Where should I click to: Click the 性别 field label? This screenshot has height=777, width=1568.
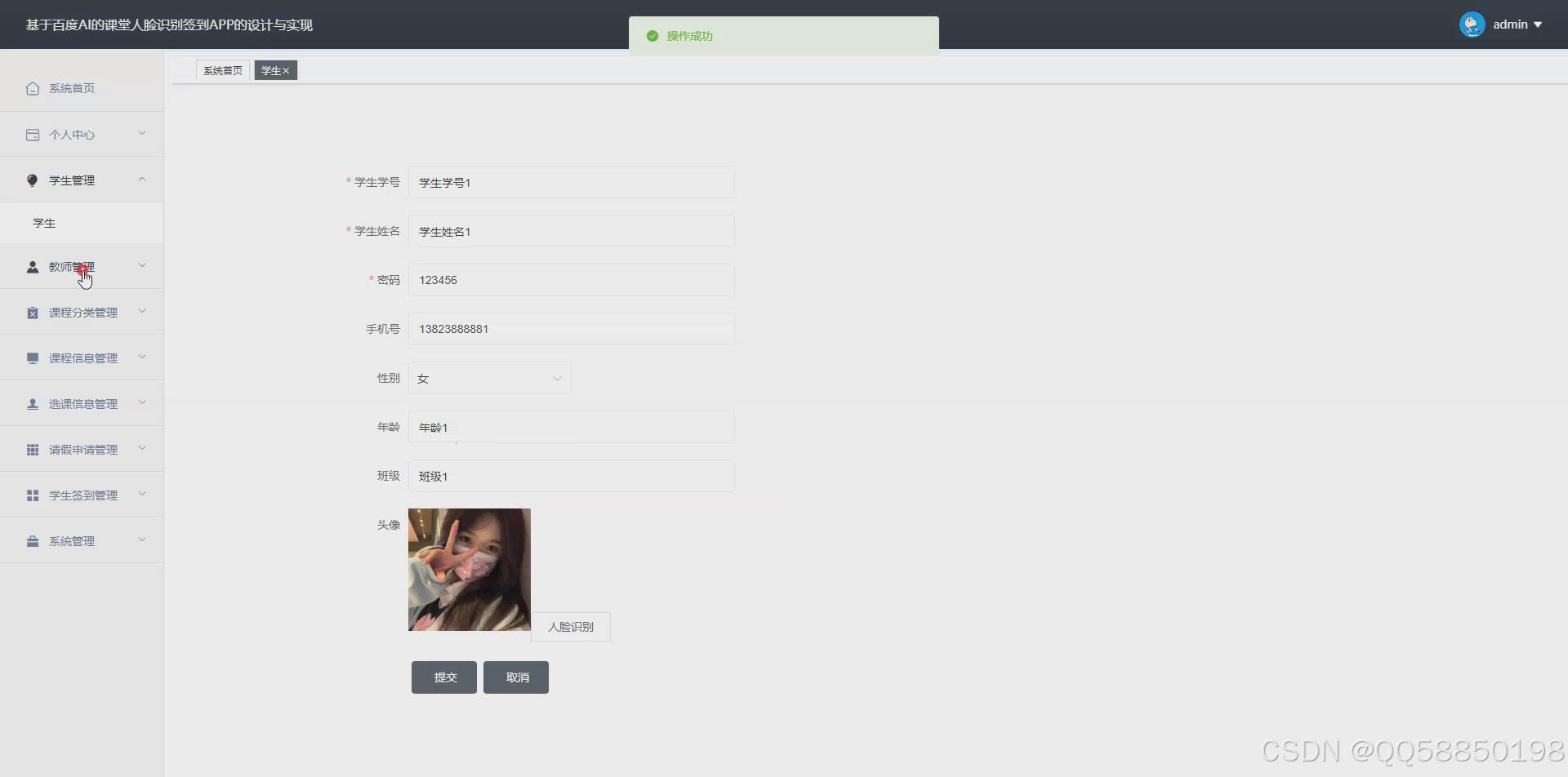point(389,378)
